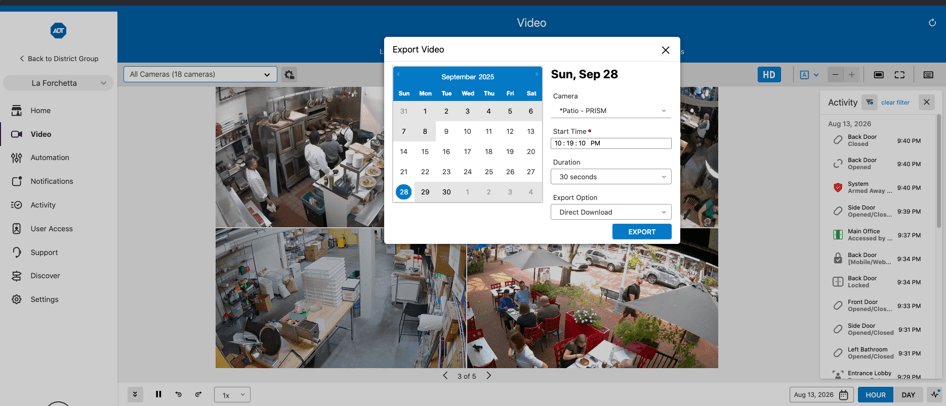Go to next camera page

489,376
